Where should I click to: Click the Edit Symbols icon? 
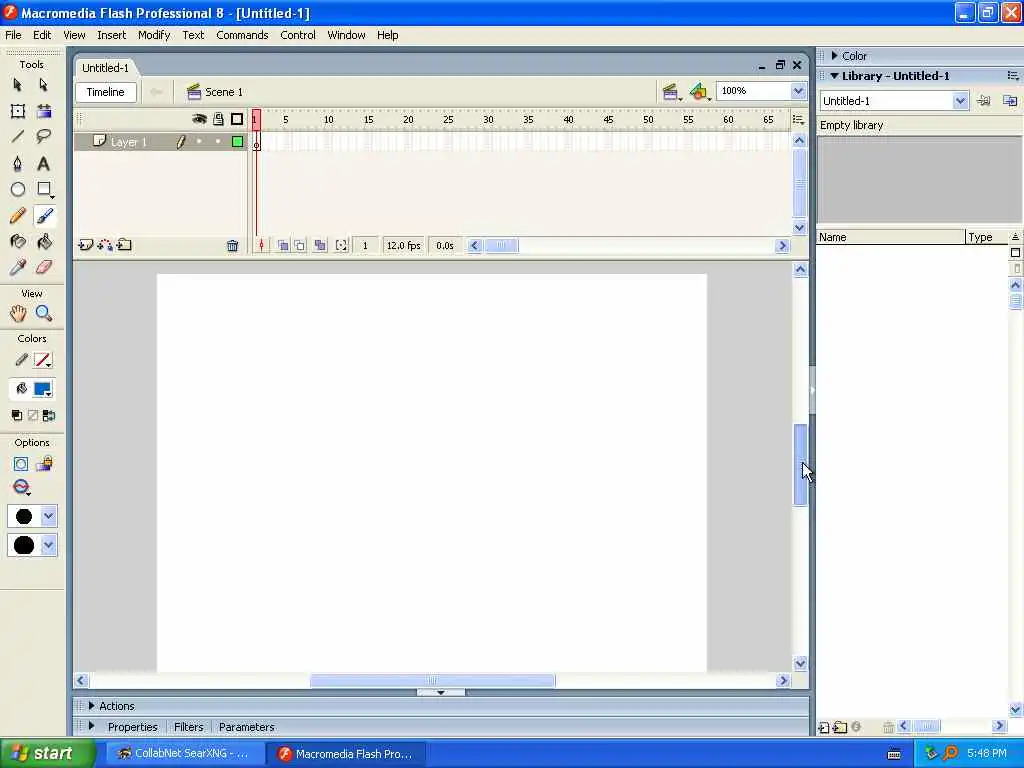coord(699,92)
